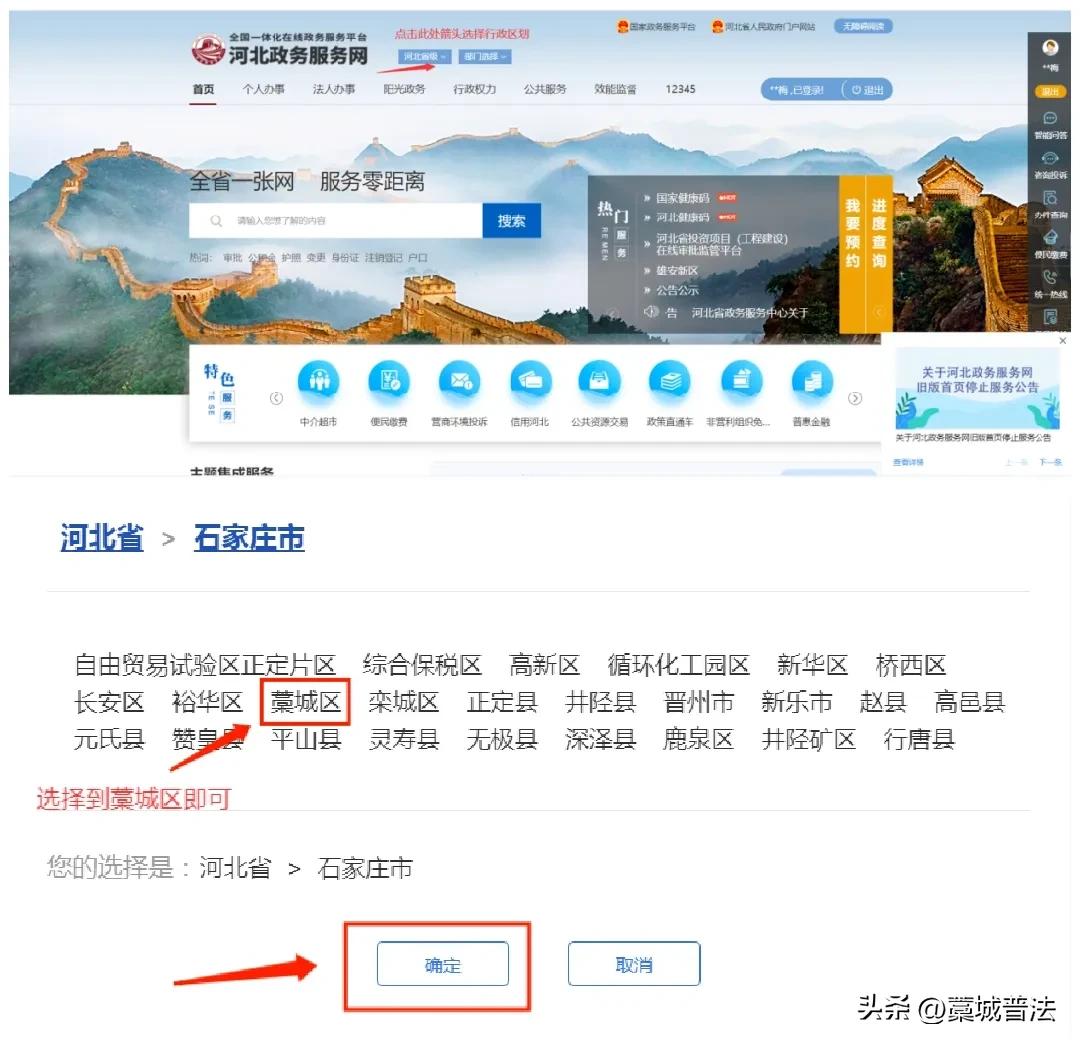Click the homepage search input field
The height and width of the screenshot is (1046, 1080).
(x=336, y=221)
